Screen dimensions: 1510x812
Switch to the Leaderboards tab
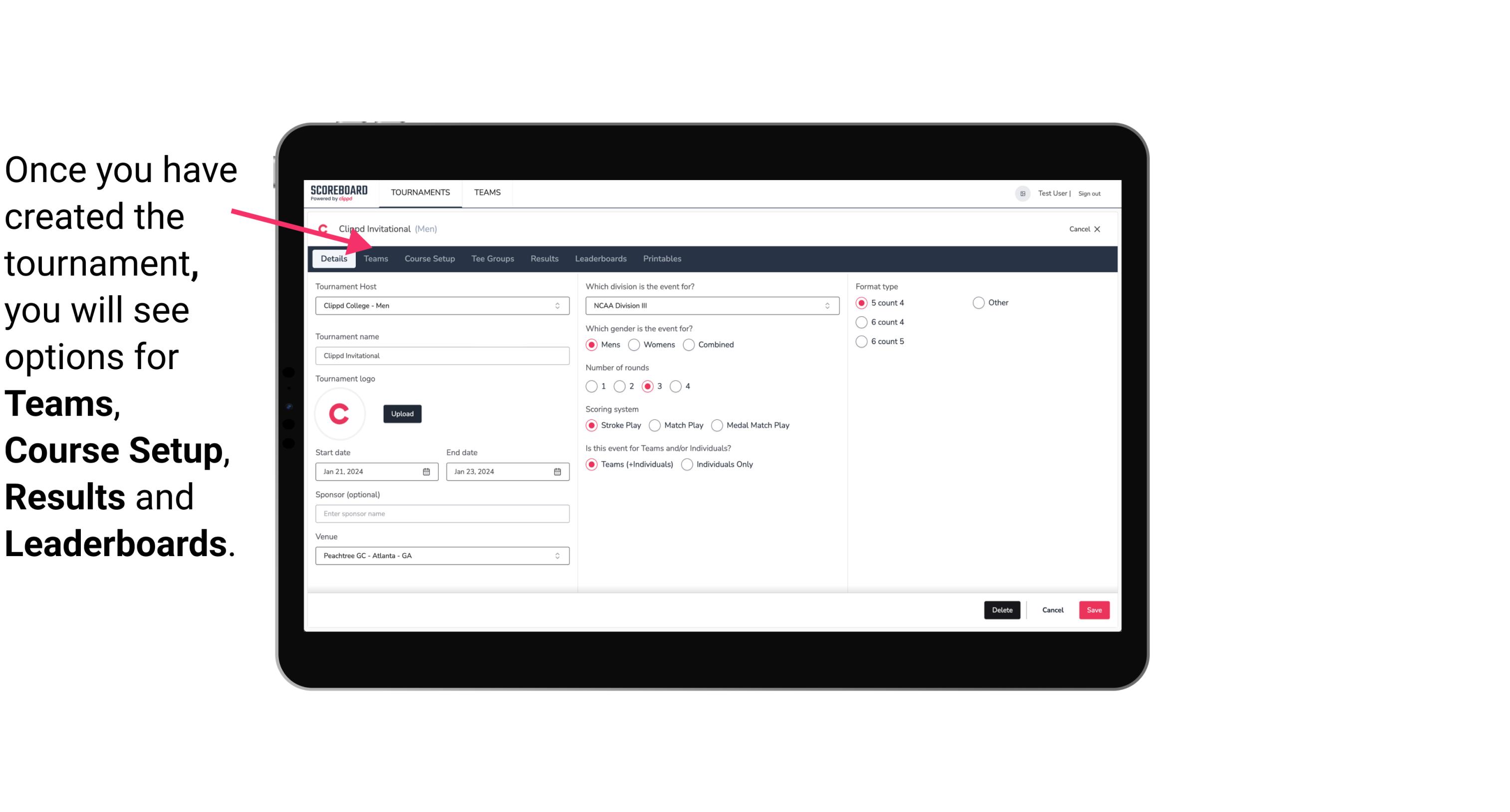(600, 258)
